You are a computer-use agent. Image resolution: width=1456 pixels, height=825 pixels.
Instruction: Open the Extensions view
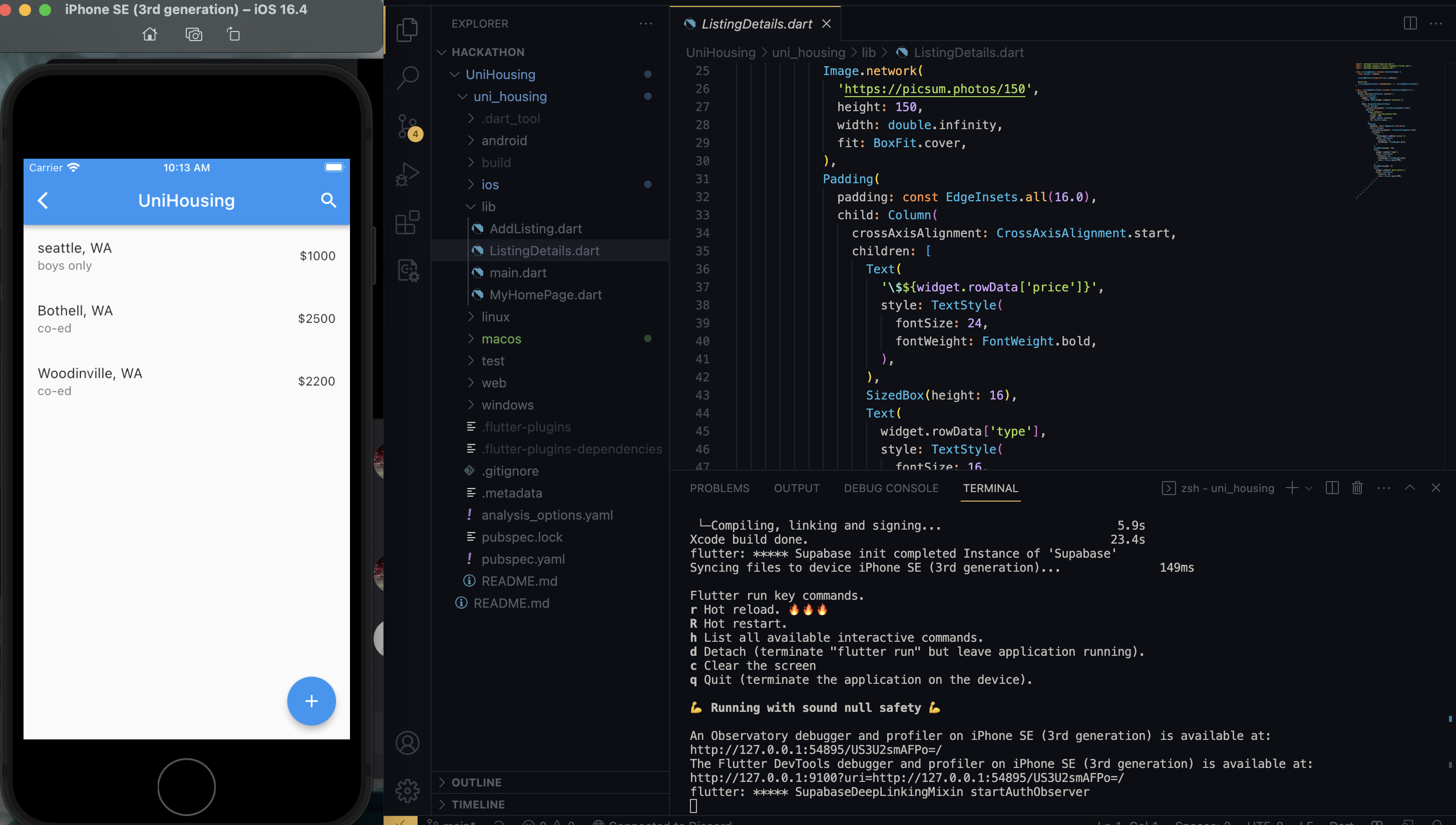pyautogui.click(x=408, y=223)
